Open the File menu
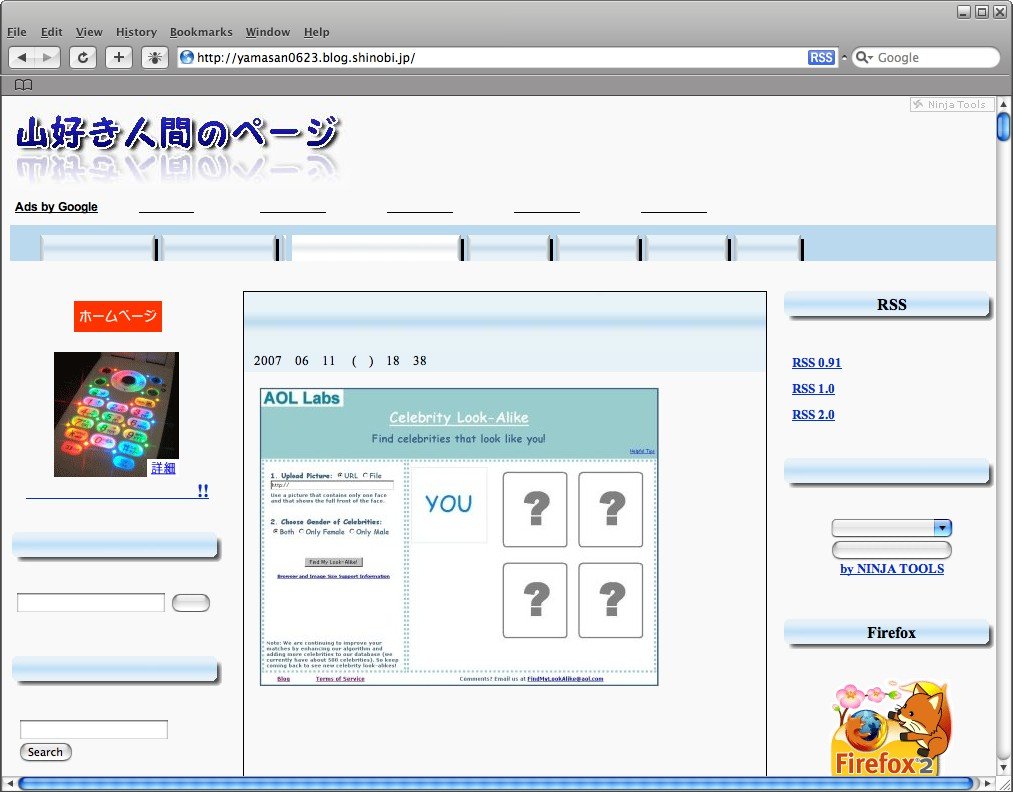1013x792 pixels. [17, 32]
